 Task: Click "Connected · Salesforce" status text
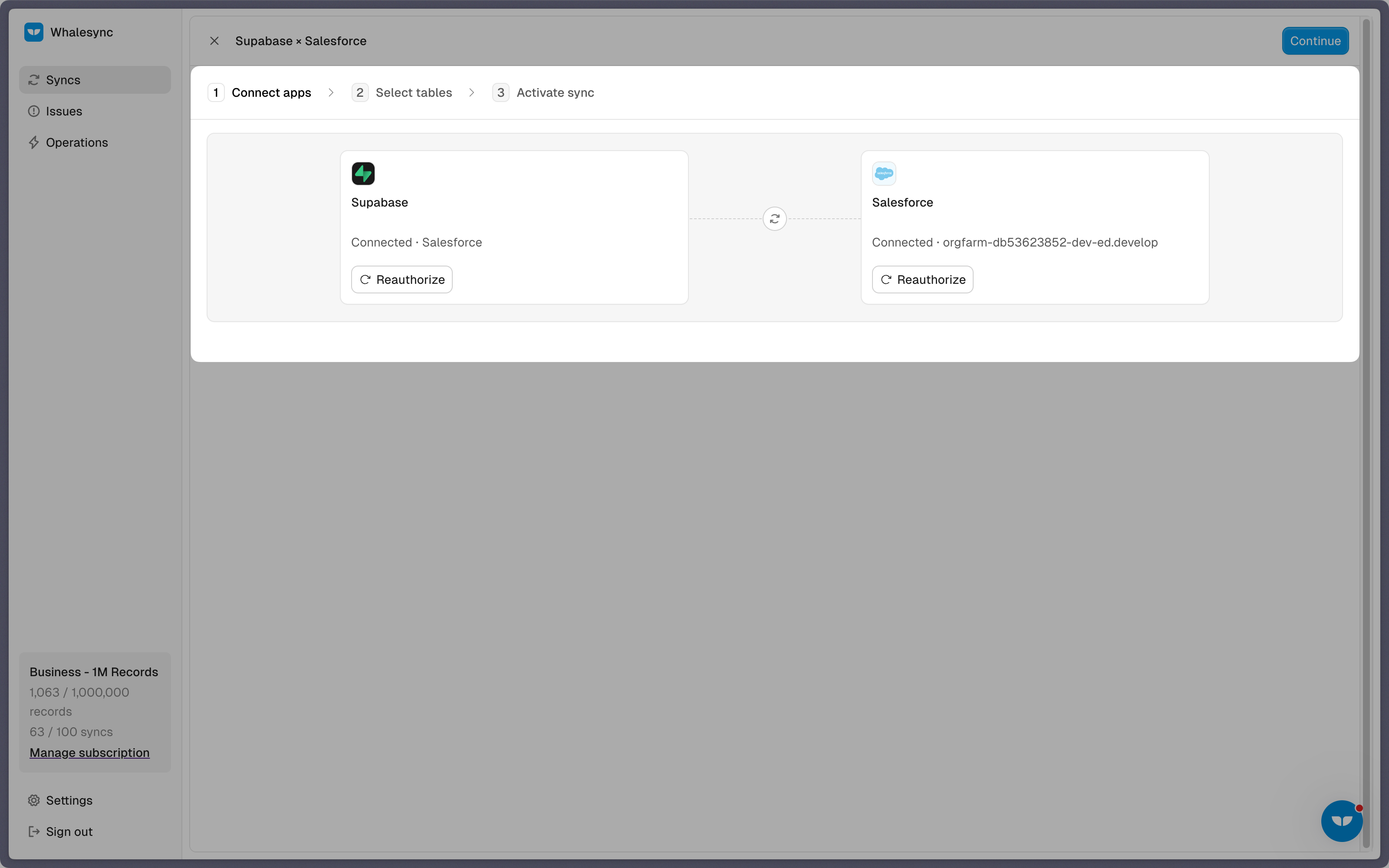pos(417,242)
